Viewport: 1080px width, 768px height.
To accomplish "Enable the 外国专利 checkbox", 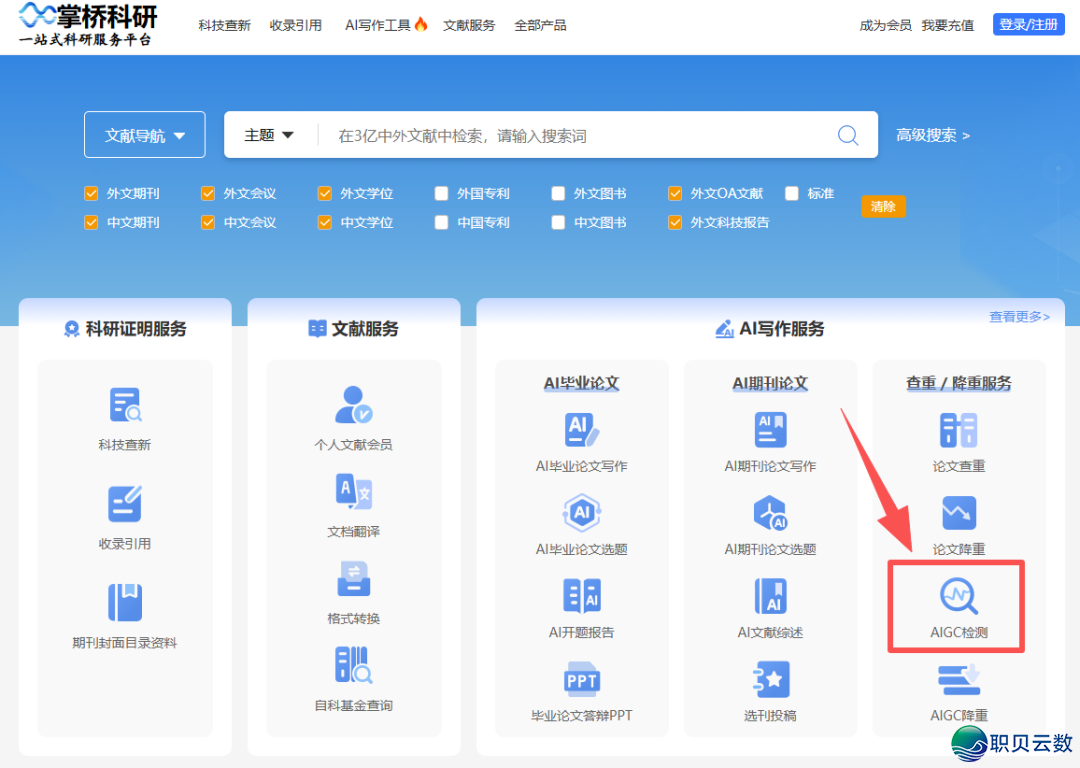I will (x=441, y=193).
